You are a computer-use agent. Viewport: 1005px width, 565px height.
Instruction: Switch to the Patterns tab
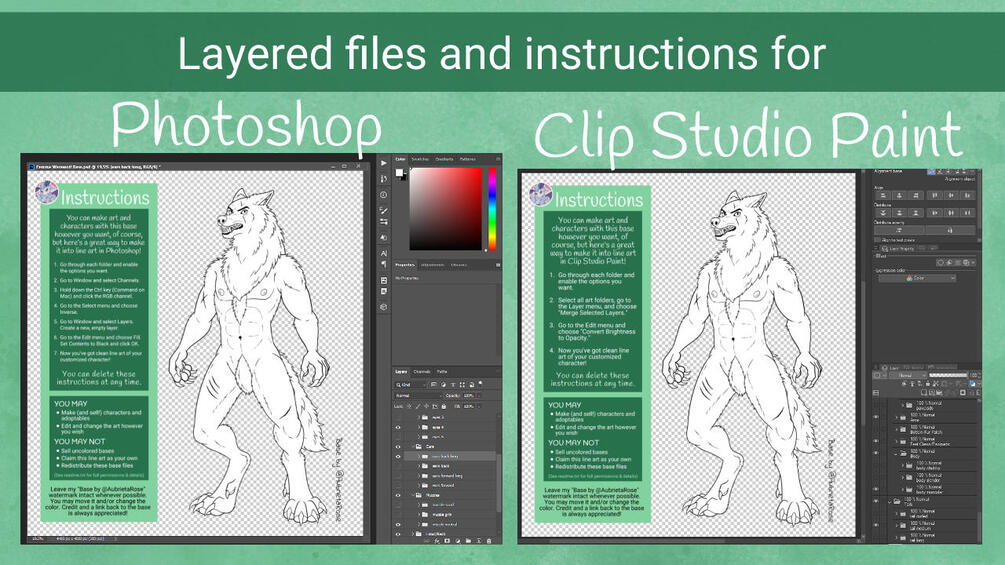(x=468, y=159)
